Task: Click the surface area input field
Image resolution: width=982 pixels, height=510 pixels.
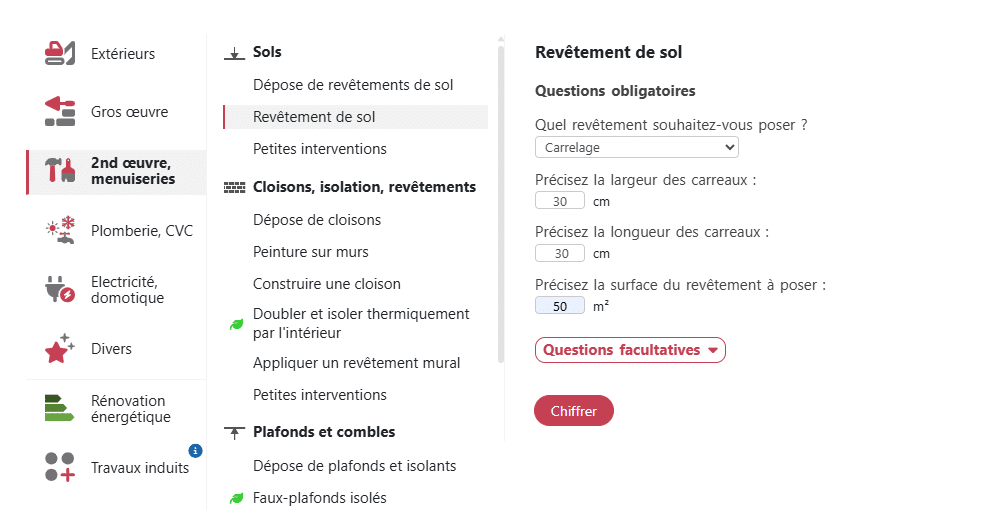Action: click(x=560, y=306)
